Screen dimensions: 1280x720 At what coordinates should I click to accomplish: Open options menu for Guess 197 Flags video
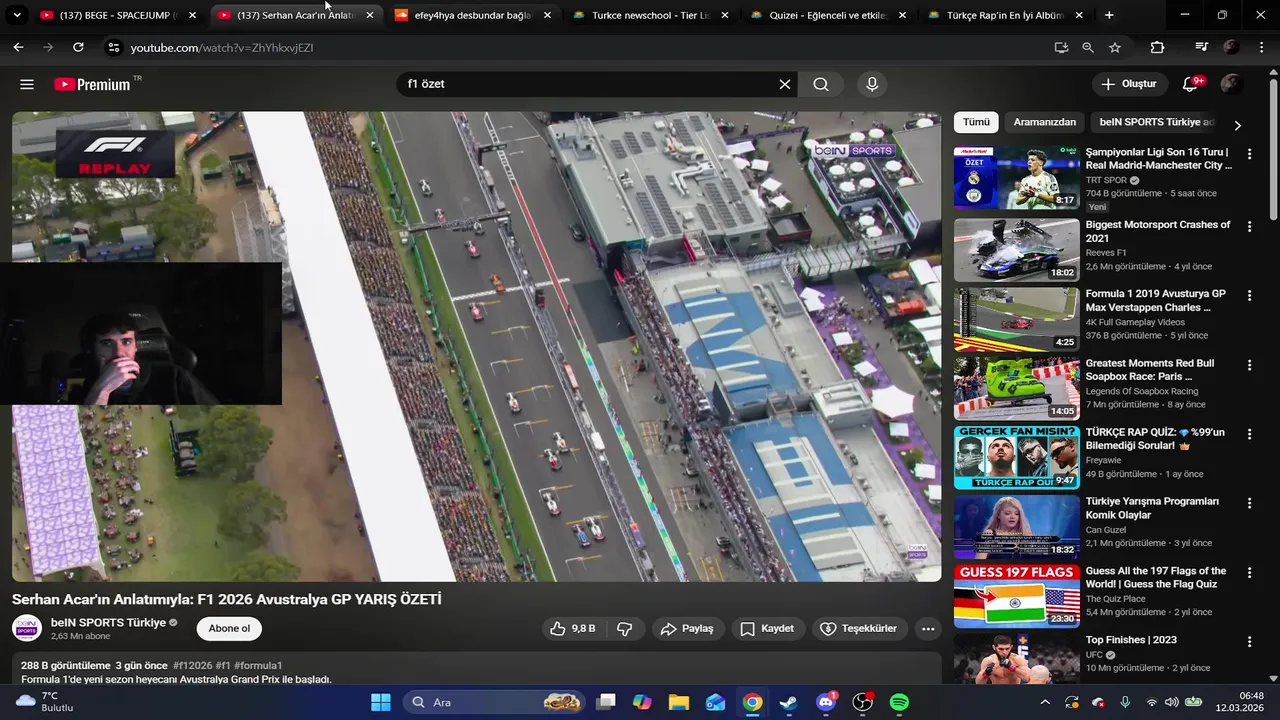click(1249, 573)
